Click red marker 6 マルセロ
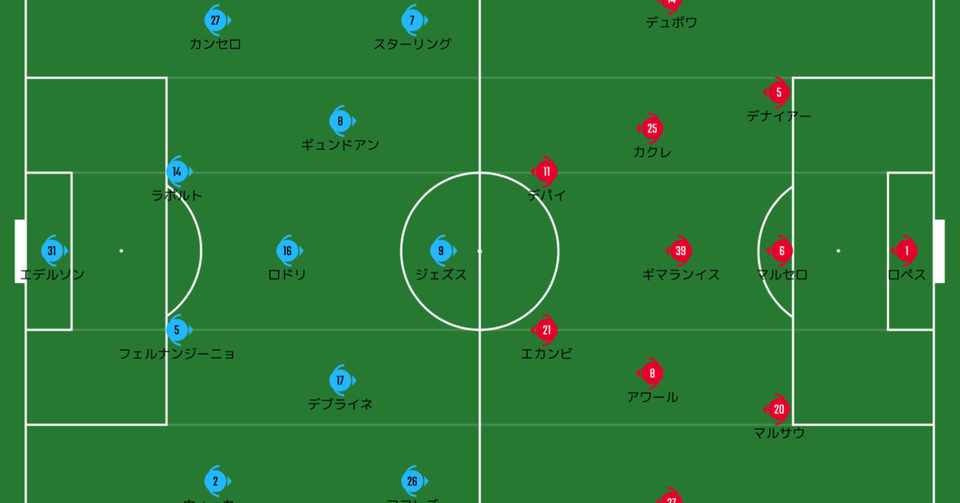 780,250
